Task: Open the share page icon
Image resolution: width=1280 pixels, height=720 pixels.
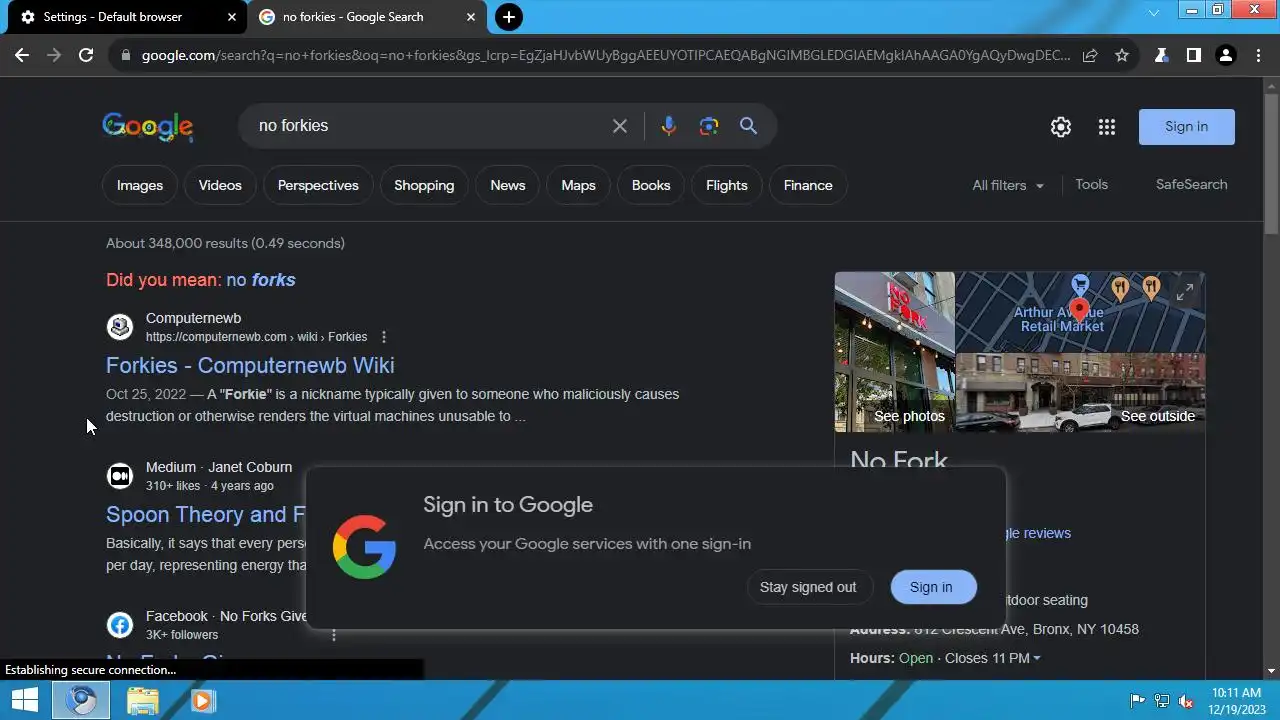Action: click(1090, 55)
